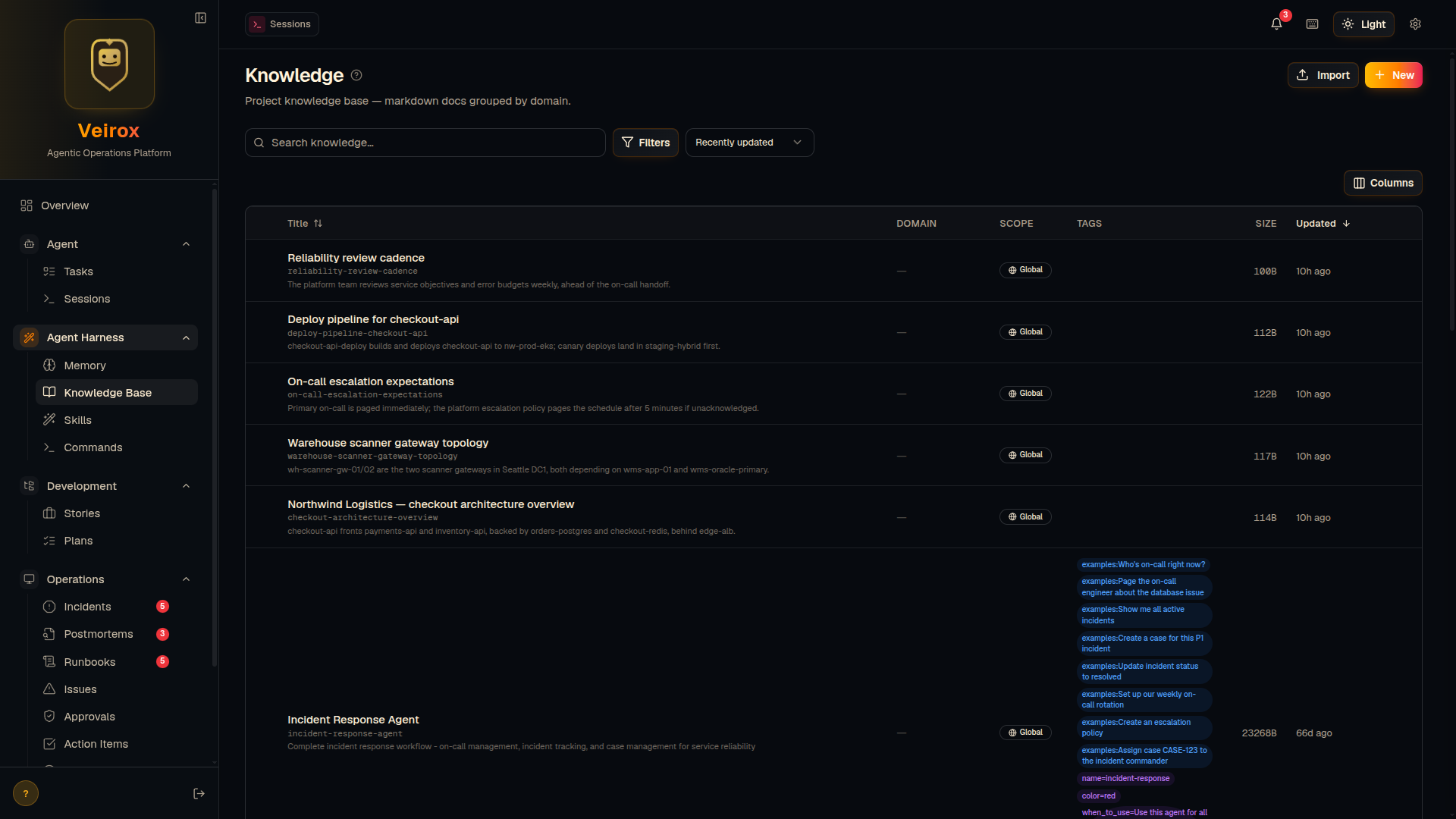Sort by Title column arrows
The width and height of the screenshot is (1456, 819).
(x=318, y=223)
